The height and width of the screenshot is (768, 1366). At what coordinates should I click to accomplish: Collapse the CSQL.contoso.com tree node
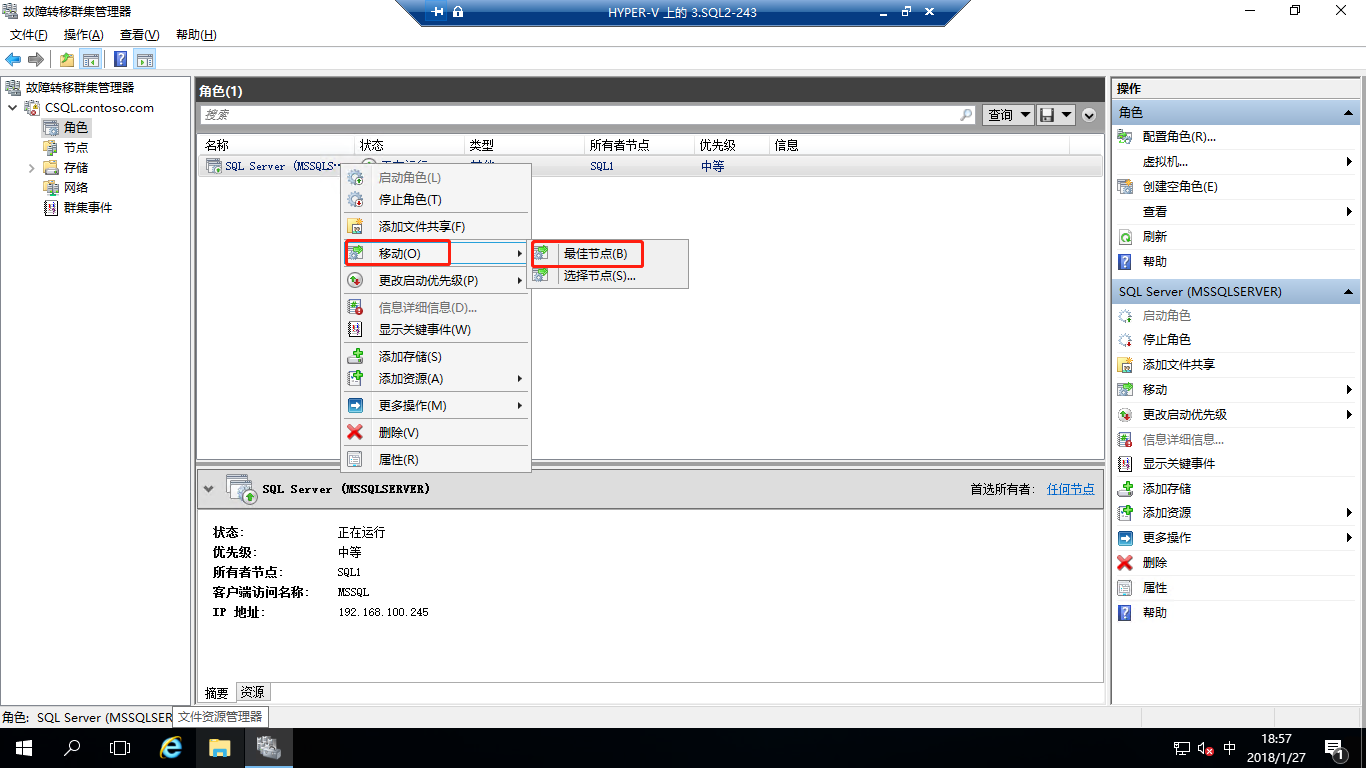pos(12,107)
